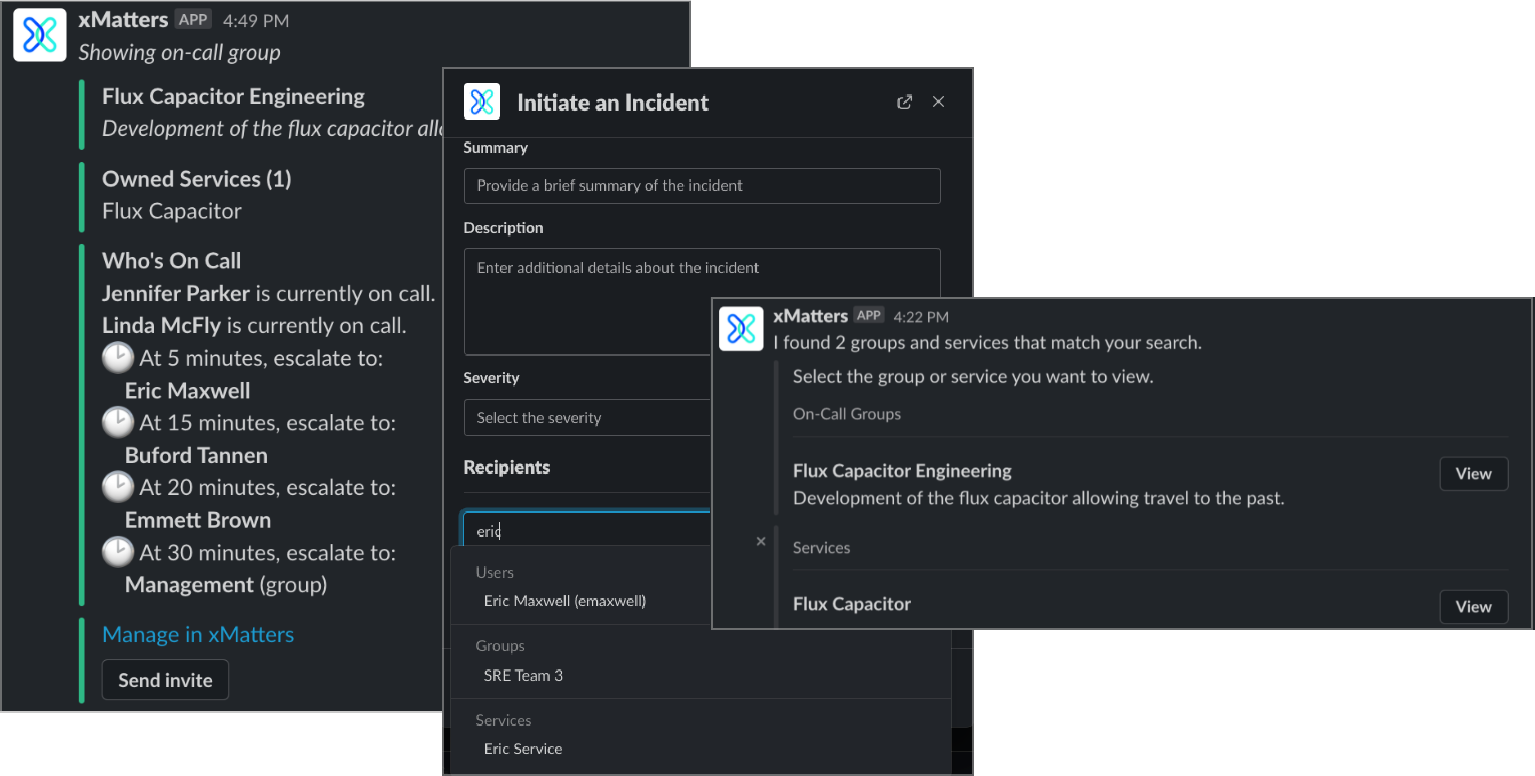
Task: Open the Manage in xMatters link
Action: click(198, 635)
